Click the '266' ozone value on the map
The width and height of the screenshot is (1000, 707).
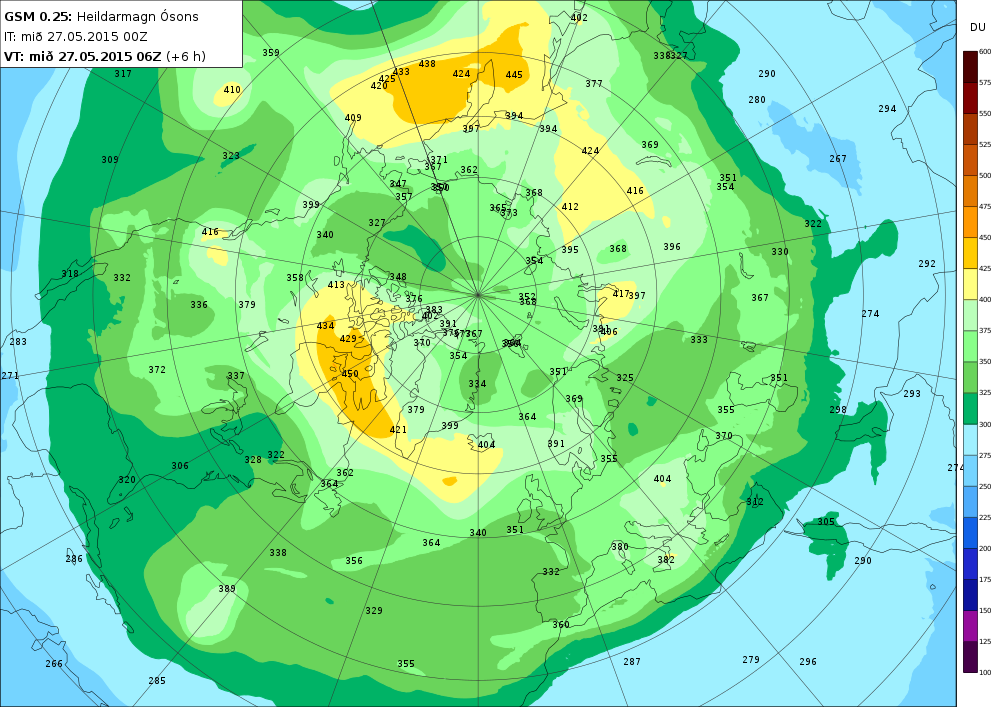[54, 664]
